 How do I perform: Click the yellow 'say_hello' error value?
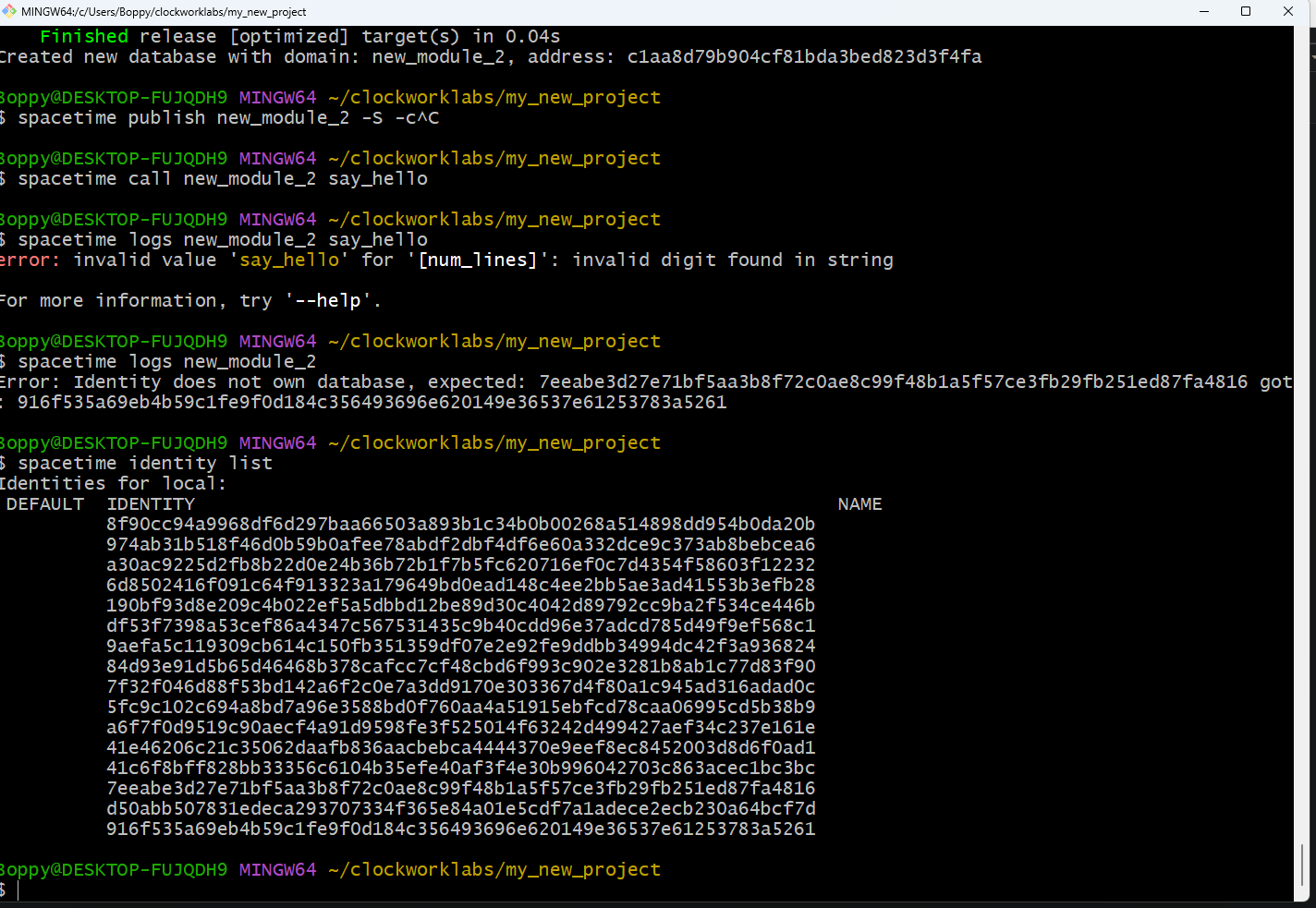point(289,260)
